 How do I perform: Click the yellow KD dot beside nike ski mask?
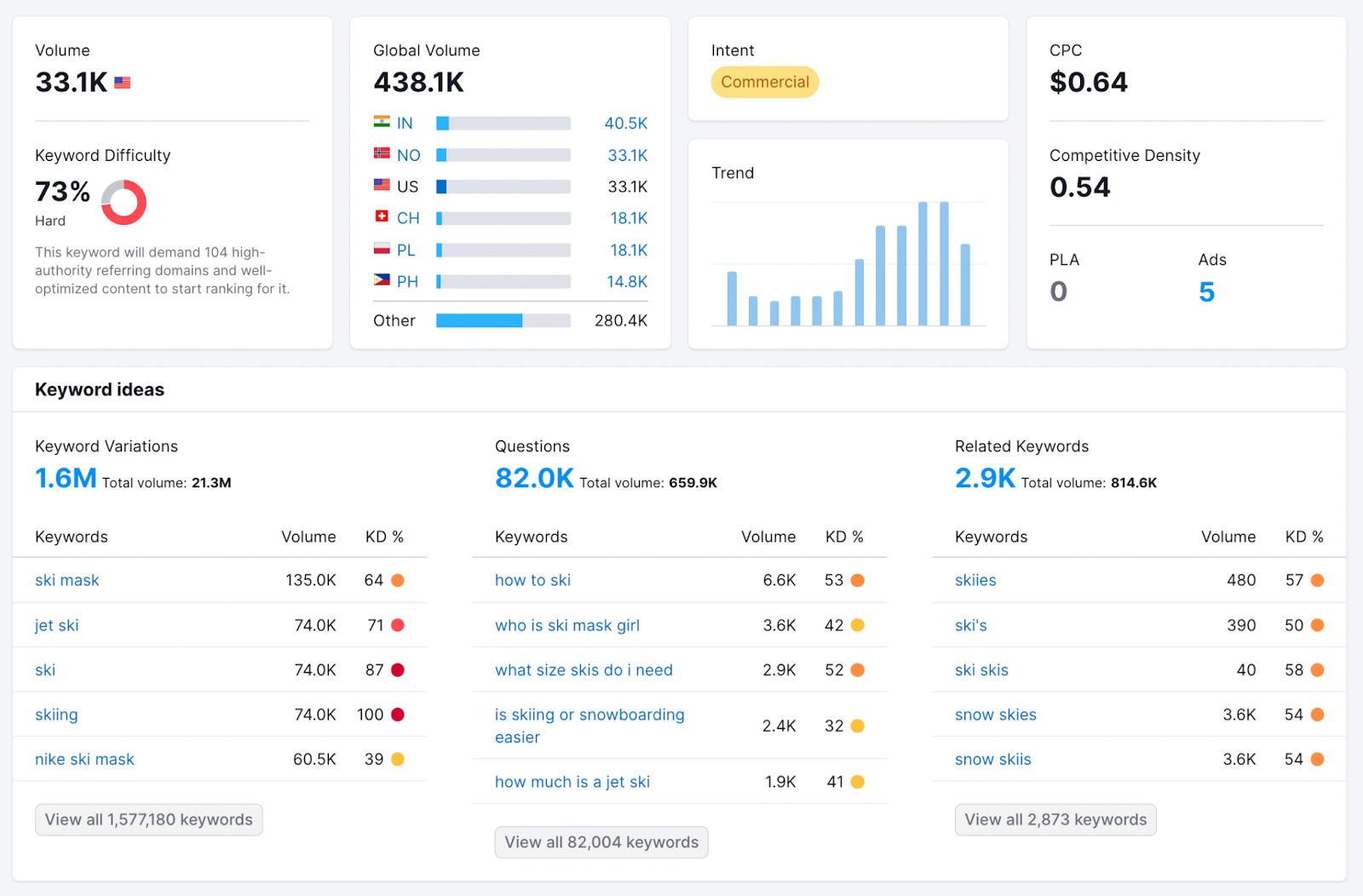396,759
